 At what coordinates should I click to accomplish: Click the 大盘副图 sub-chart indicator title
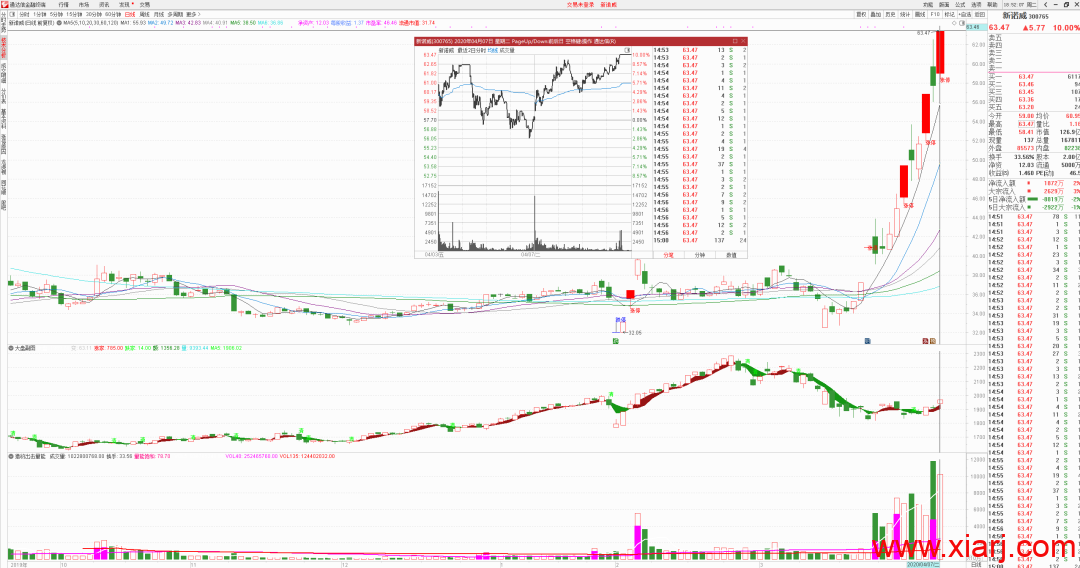pyautogui.click(x=25, y=348)
